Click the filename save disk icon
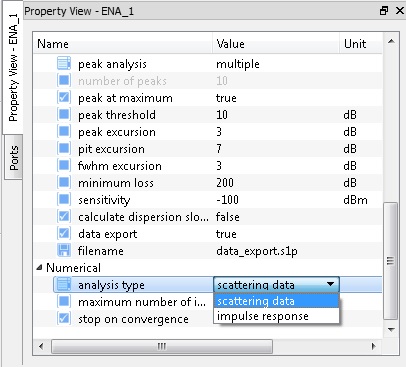This screenshot has width=406, height=367. pos(64,250)
